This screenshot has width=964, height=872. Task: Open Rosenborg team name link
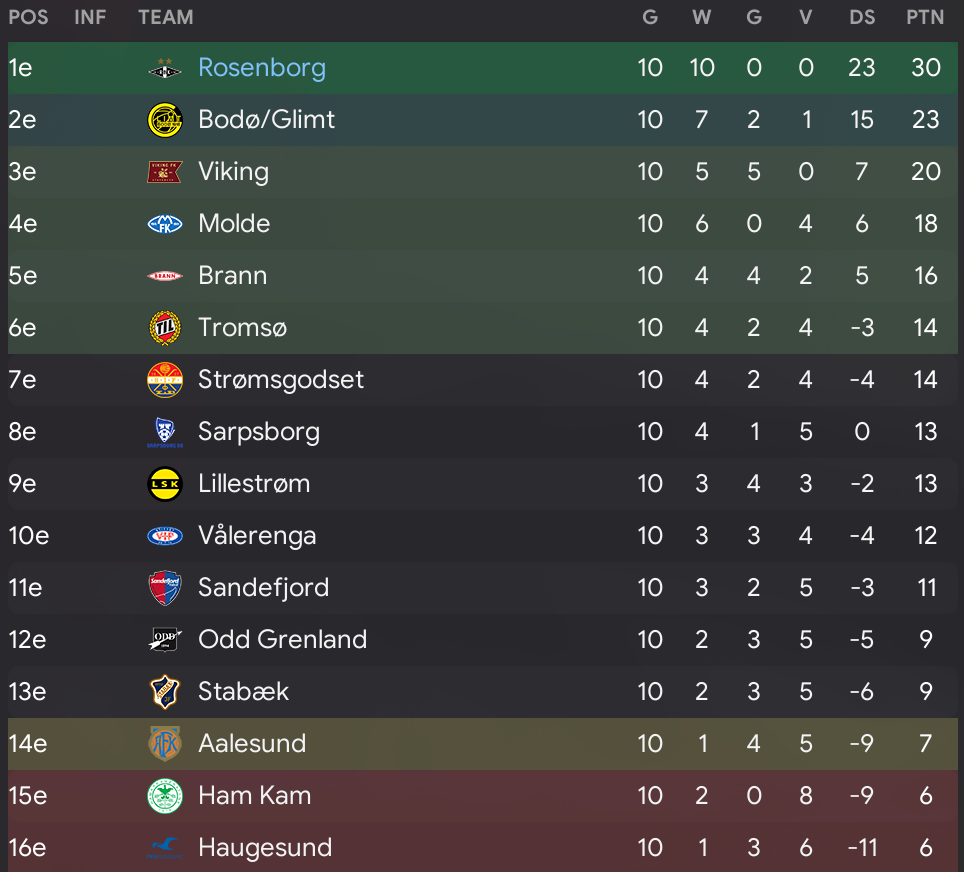[262, 68]
